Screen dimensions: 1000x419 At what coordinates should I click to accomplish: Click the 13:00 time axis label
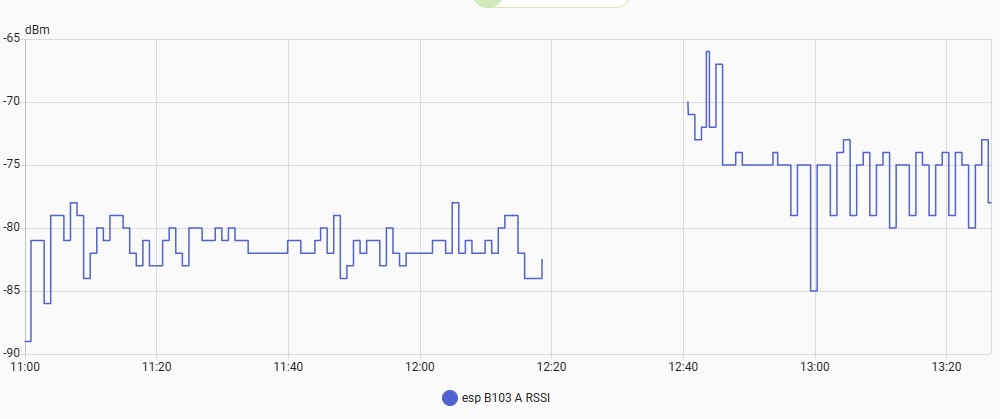point(815,366)
